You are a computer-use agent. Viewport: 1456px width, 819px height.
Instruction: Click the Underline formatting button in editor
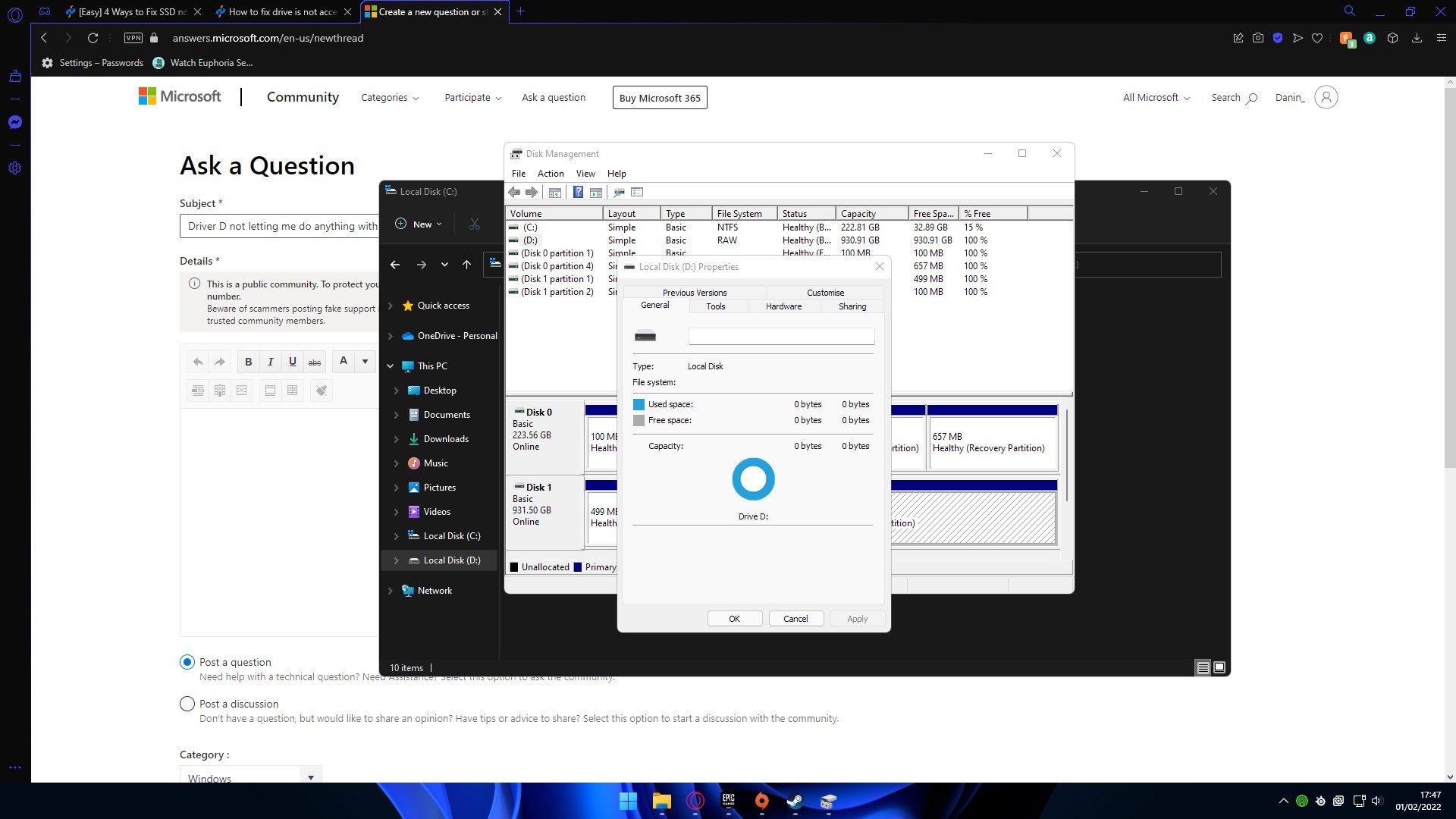[x=292, y=362]
